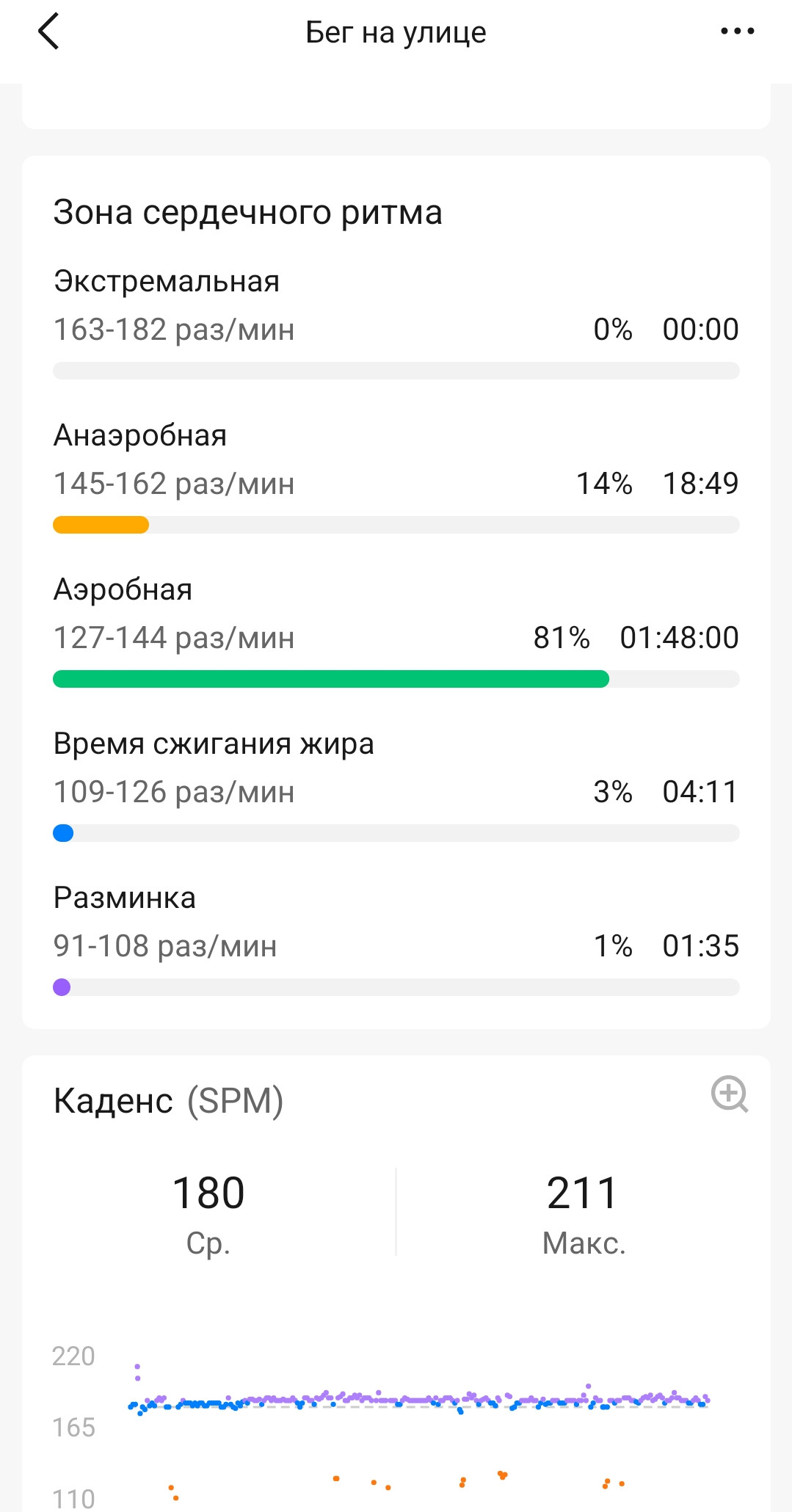The image size is (792, 1512).
Task: Tap the blue fat-burning zone indicator dot
Action: point(63,833)
